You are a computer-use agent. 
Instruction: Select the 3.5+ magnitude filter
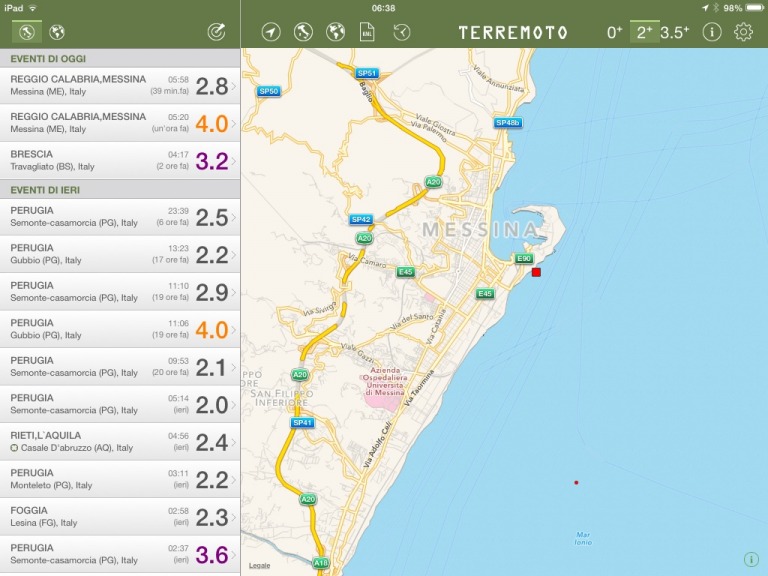pyautogui.click(x=674, y=32)
